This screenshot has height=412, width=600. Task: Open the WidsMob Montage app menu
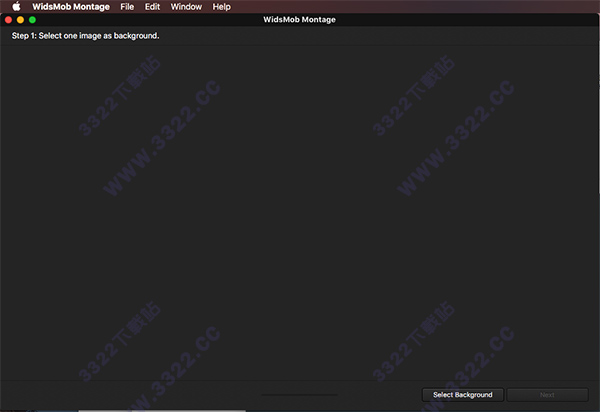(x=71, y=7)
